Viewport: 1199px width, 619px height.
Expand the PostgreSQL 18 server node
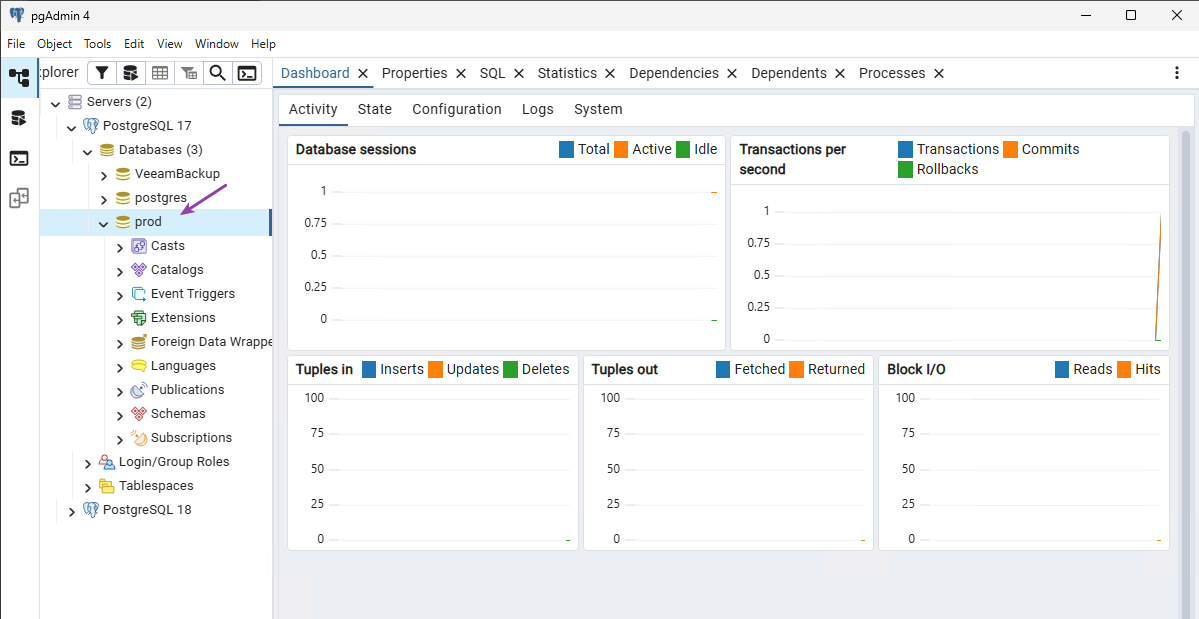(72, 510)
